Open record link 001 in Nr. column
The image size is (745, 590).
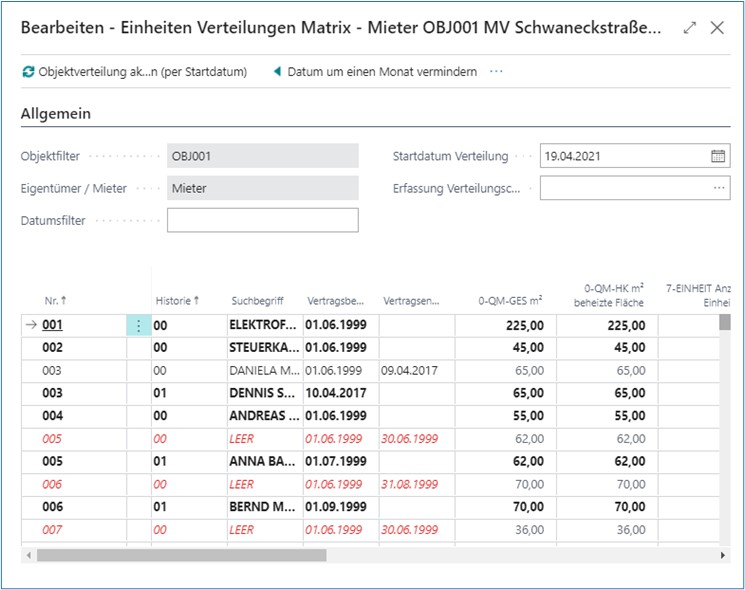click(x=52, y=325)
